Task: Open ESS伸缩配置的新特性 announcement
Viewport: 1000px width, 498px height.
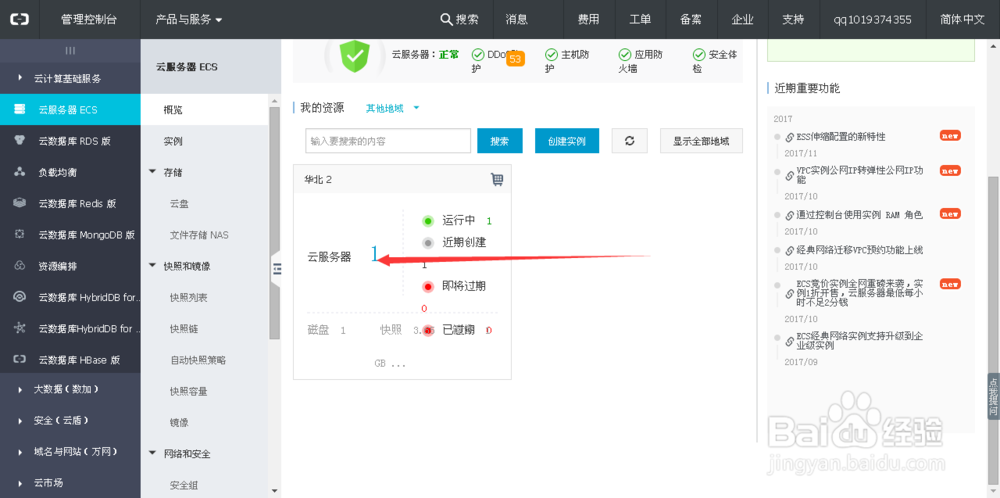Action: [x=841, y=137]
